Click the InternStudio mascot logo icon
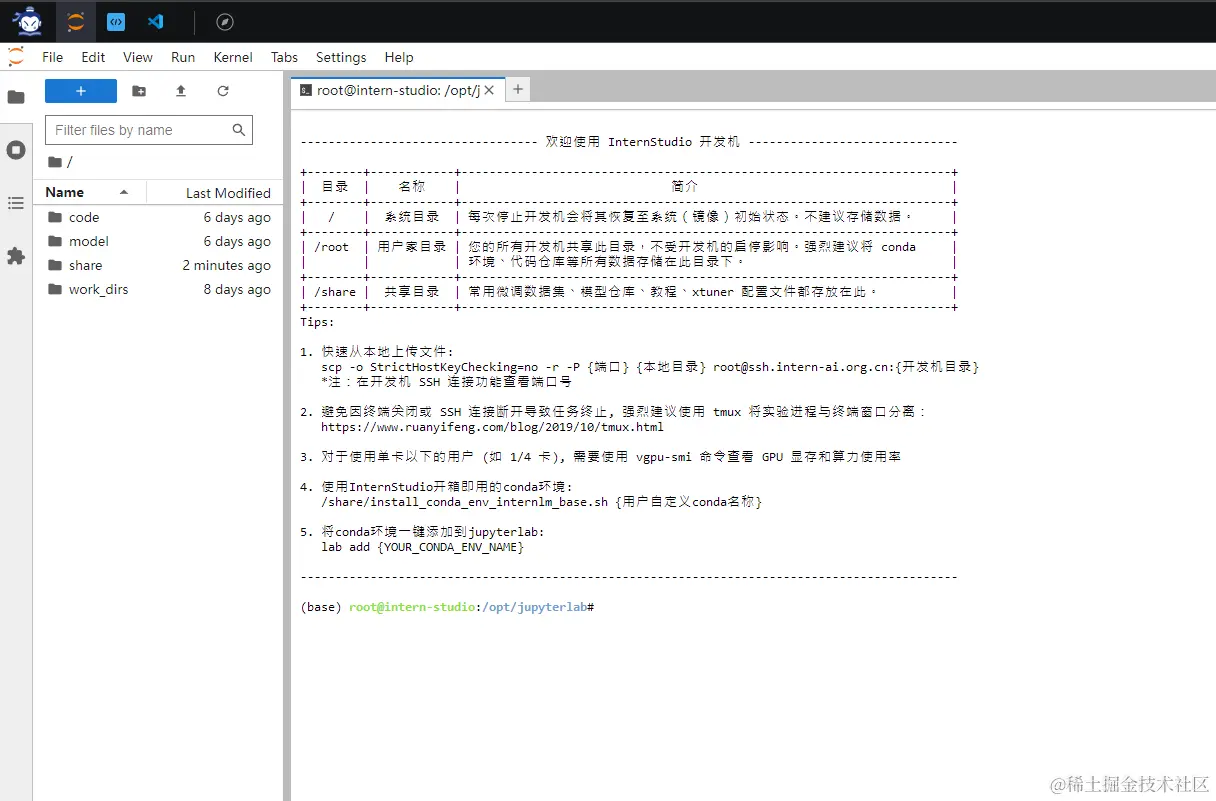1216x801 pixels. 28,21
